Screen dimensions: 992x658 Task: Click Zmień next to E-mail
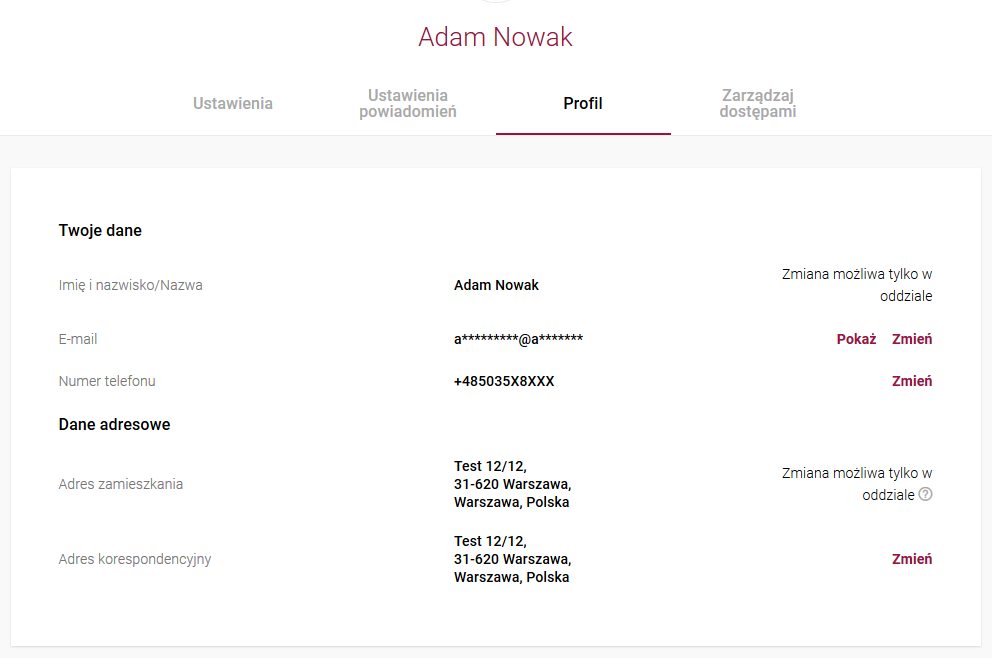(x=912, y=339)
